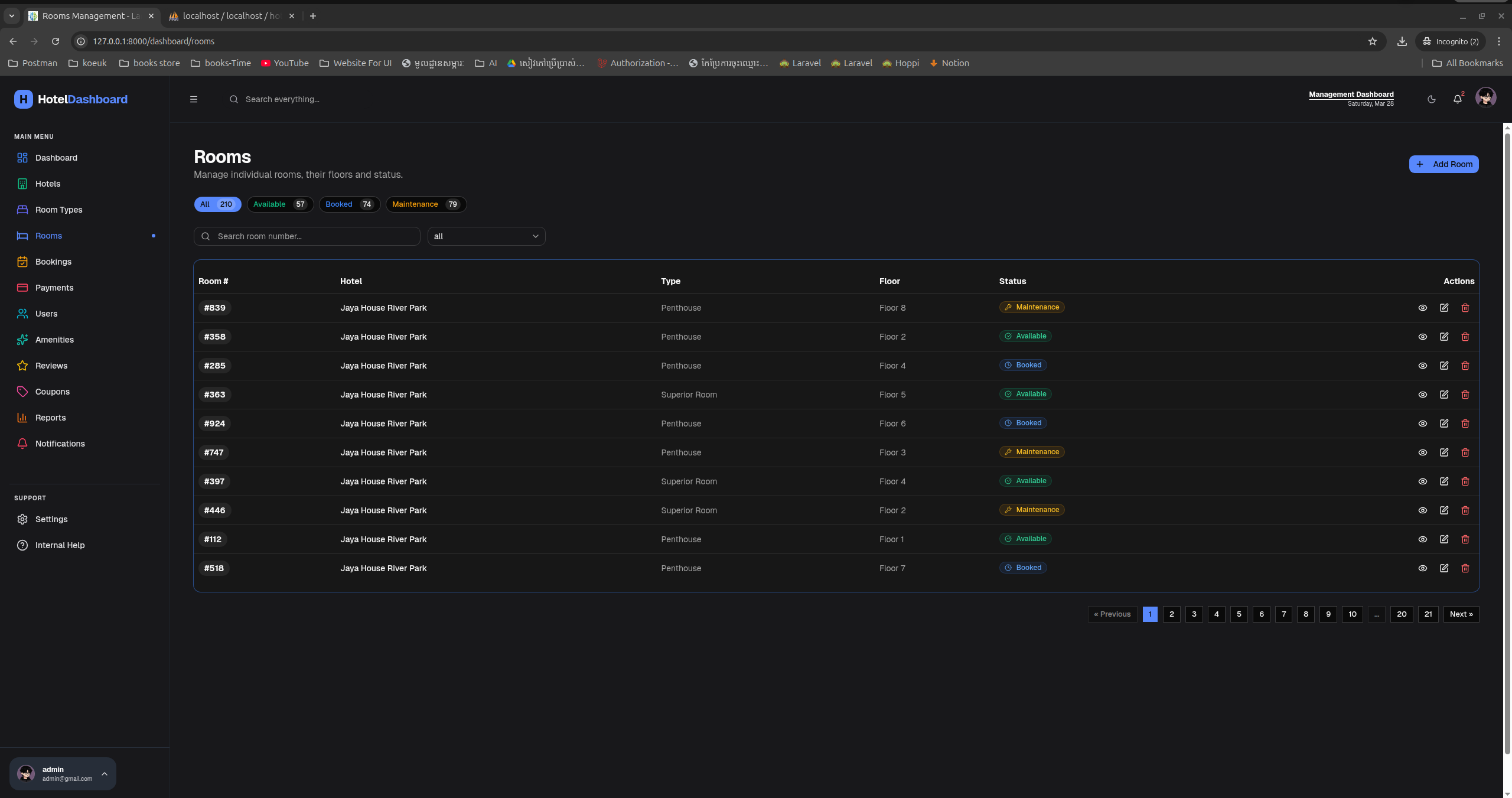
Task: View room #747 with eye icon
Action: coord(1423,452)
